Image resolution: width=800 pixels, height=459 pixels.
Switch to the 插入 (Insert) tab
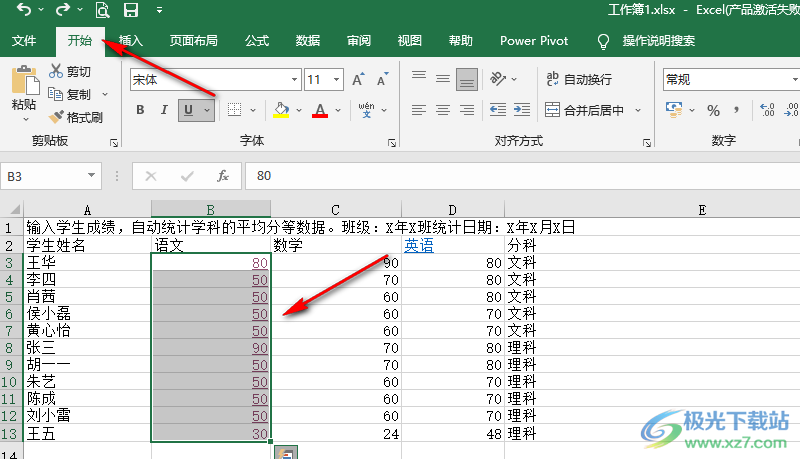pos(130,41)
